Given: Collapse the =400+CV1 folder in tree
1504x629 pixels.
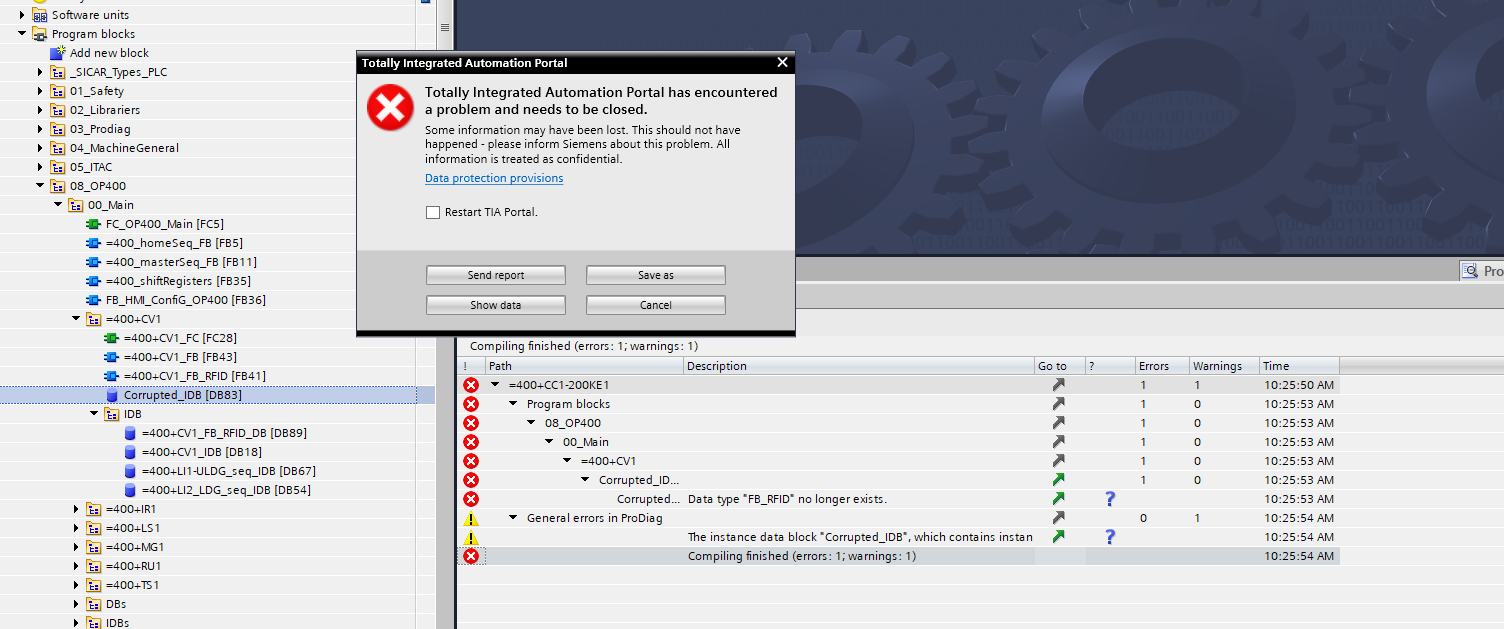Looking at the screenshot, I should 77,319.
